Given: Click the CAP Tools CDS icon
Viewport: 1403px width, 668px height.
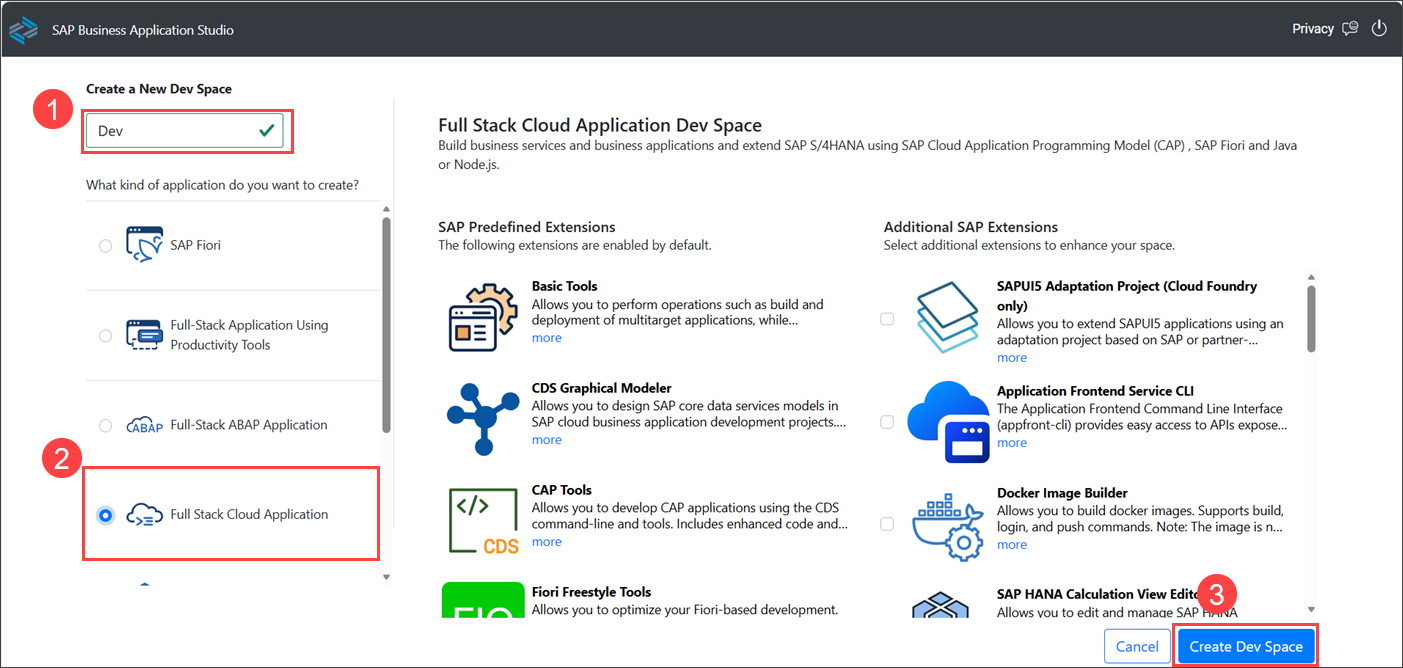Looking at the screenshot, I should (482, 520).
